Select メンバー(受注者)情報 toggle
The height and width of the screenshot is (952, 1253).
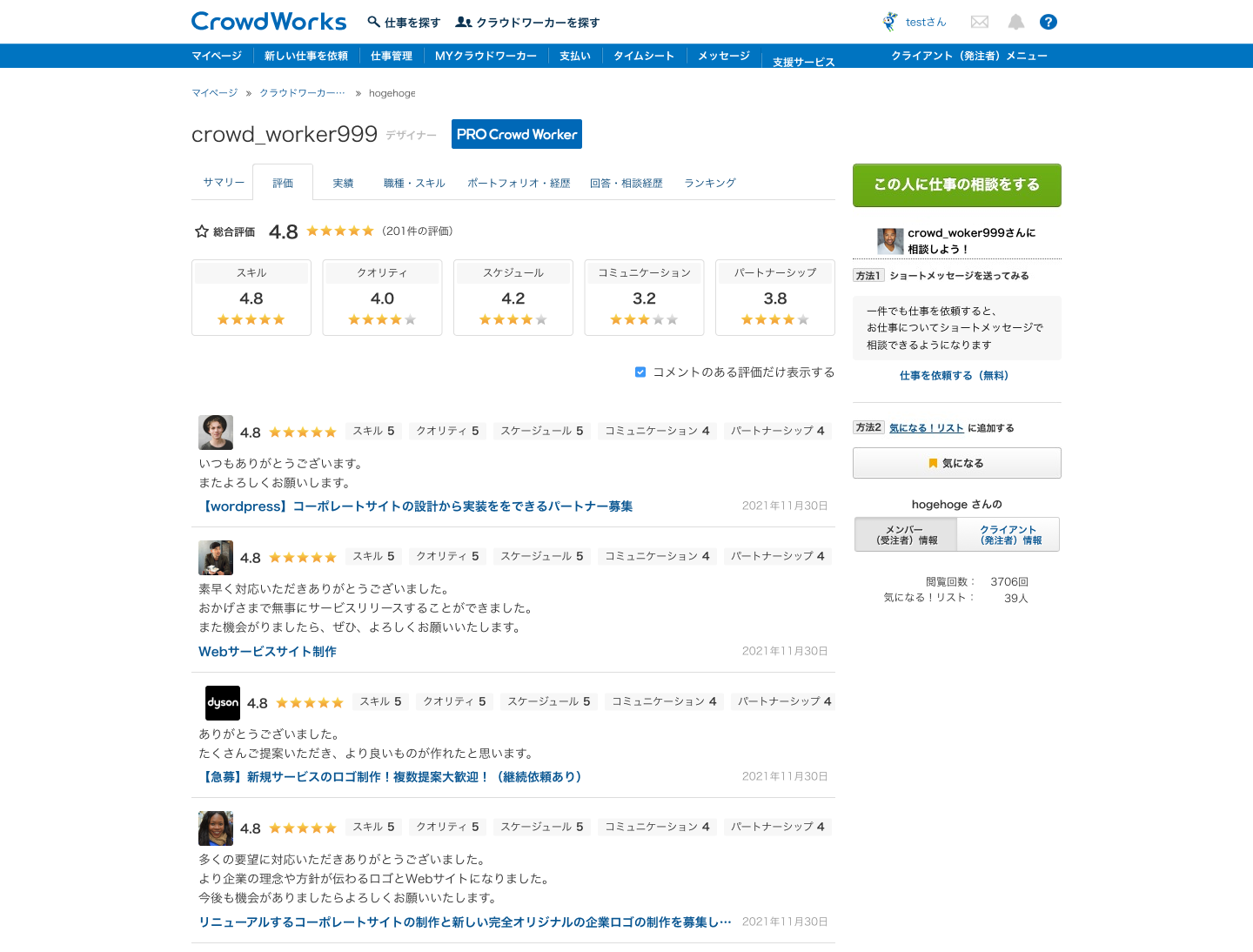coord(906,535)
